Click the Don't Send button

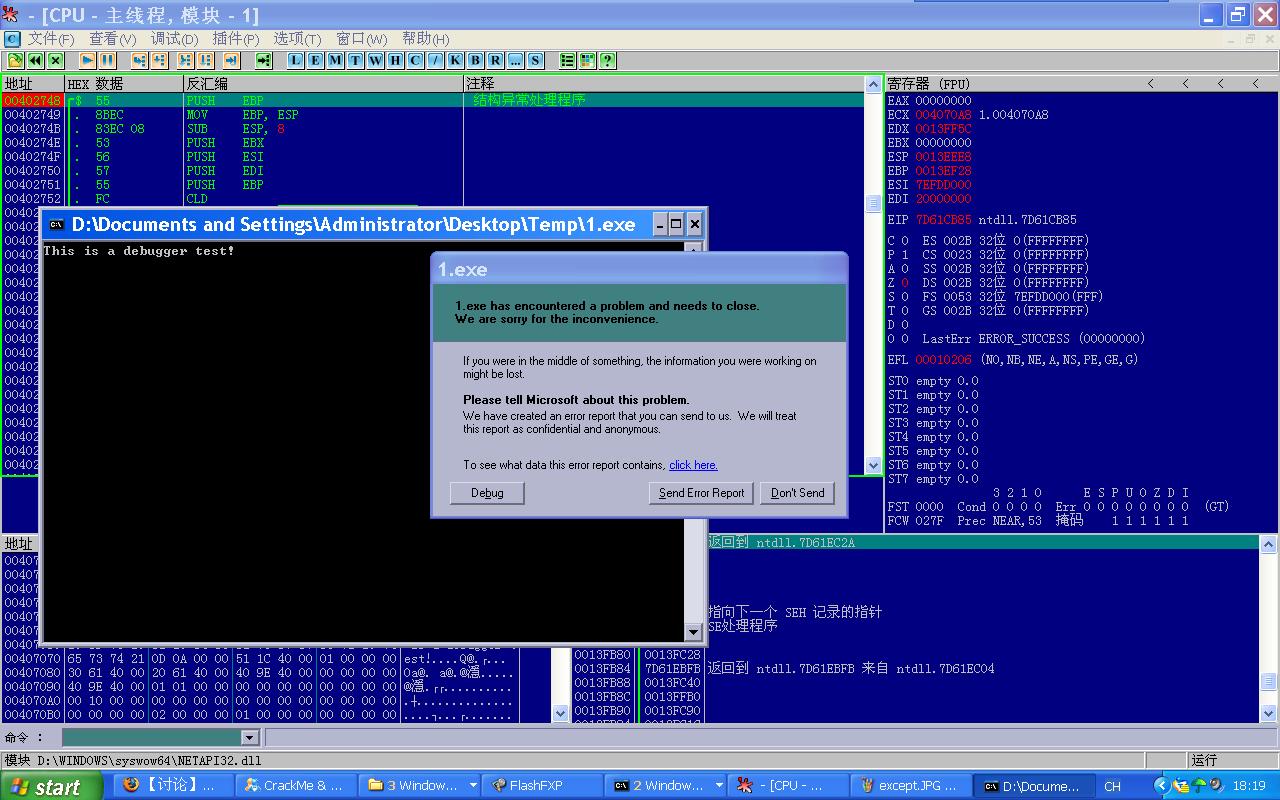[x=797, y=493]
